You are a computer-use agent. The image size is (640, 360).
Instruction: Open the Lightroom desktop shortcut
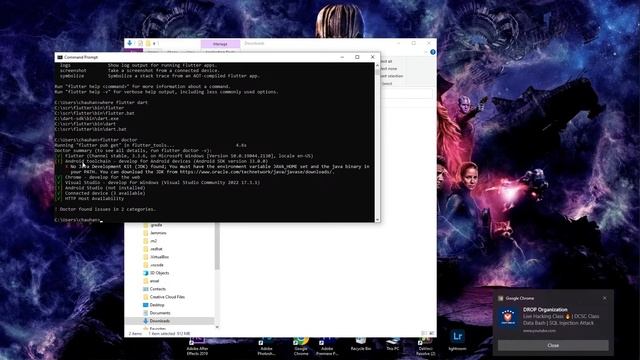coord(457,340)
